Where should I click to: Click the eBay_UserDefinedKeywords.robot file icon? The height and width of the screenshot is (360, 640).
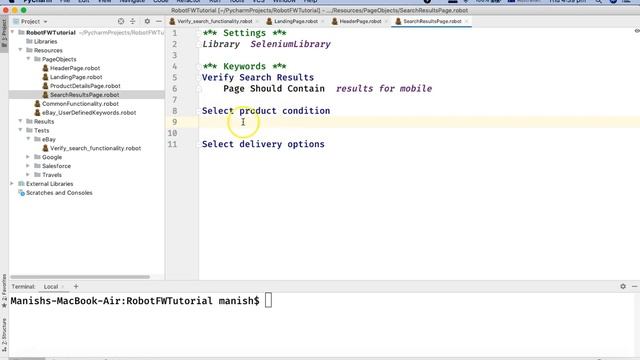(37, 113)
